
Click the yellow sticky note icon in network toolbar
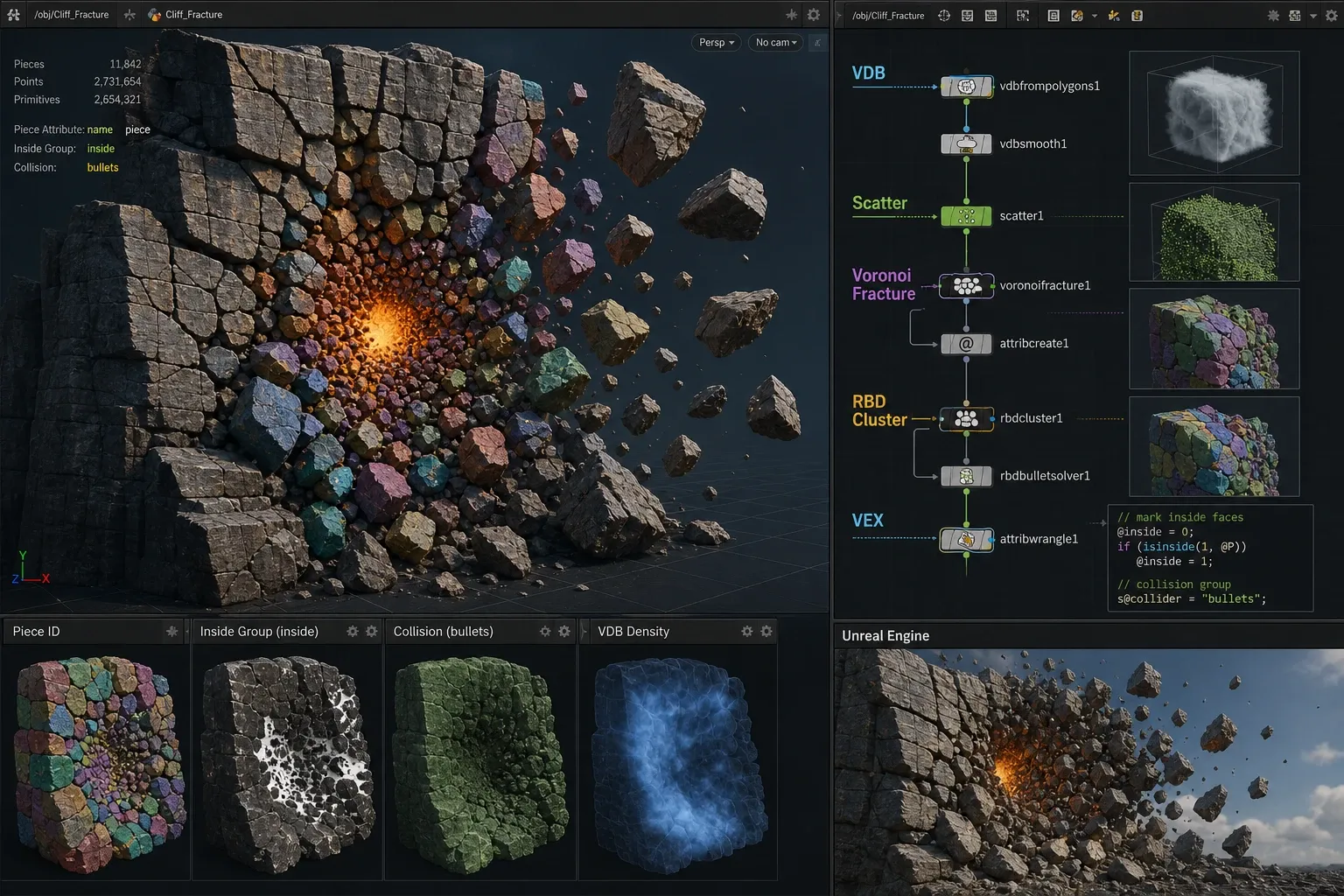pyautogui.click(x=1137, y=16)
